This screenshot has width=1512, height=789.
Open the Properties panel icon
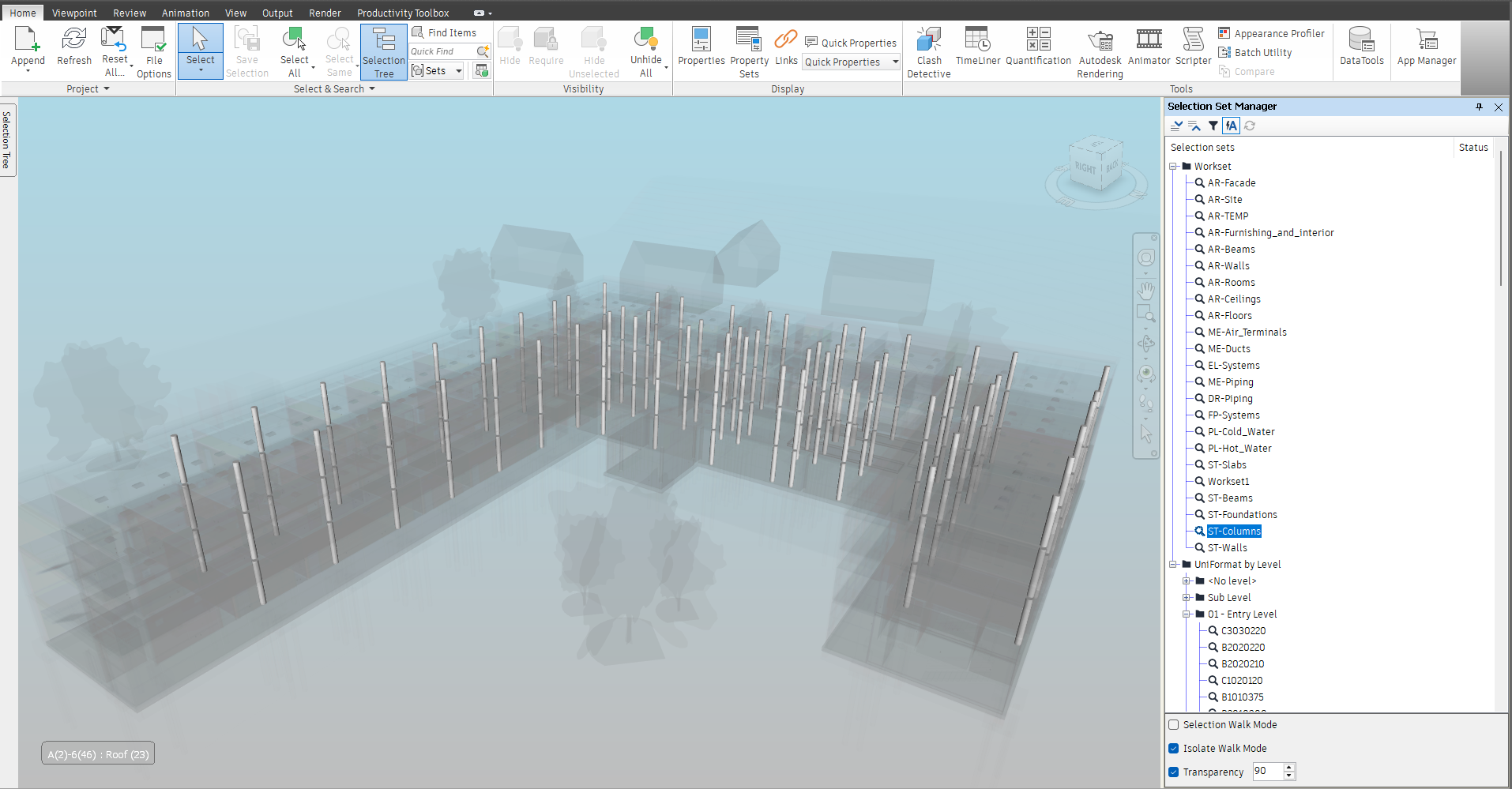pos(701,39)
